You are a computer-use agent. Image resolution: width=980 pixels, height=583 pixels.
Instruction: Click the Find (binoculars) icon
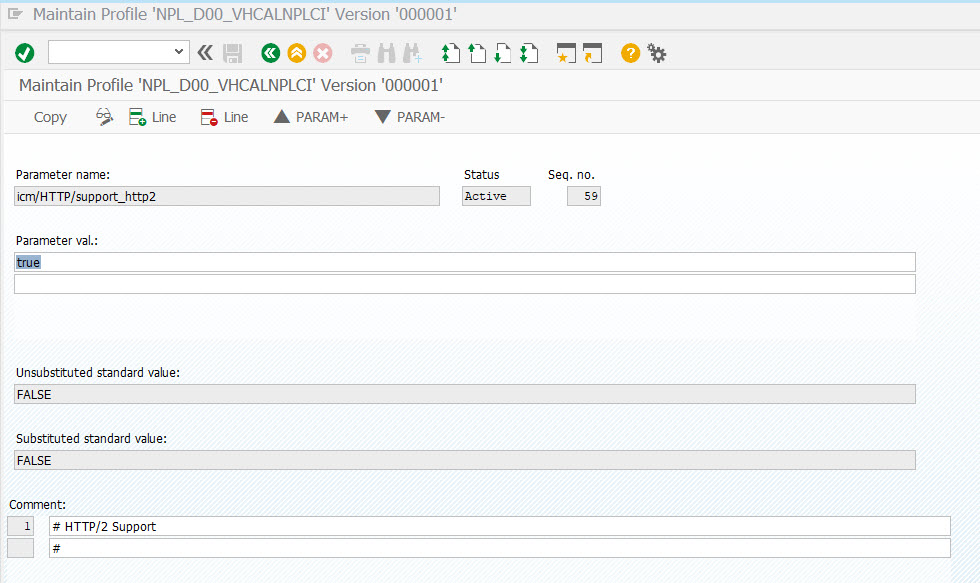coord(385,52)
